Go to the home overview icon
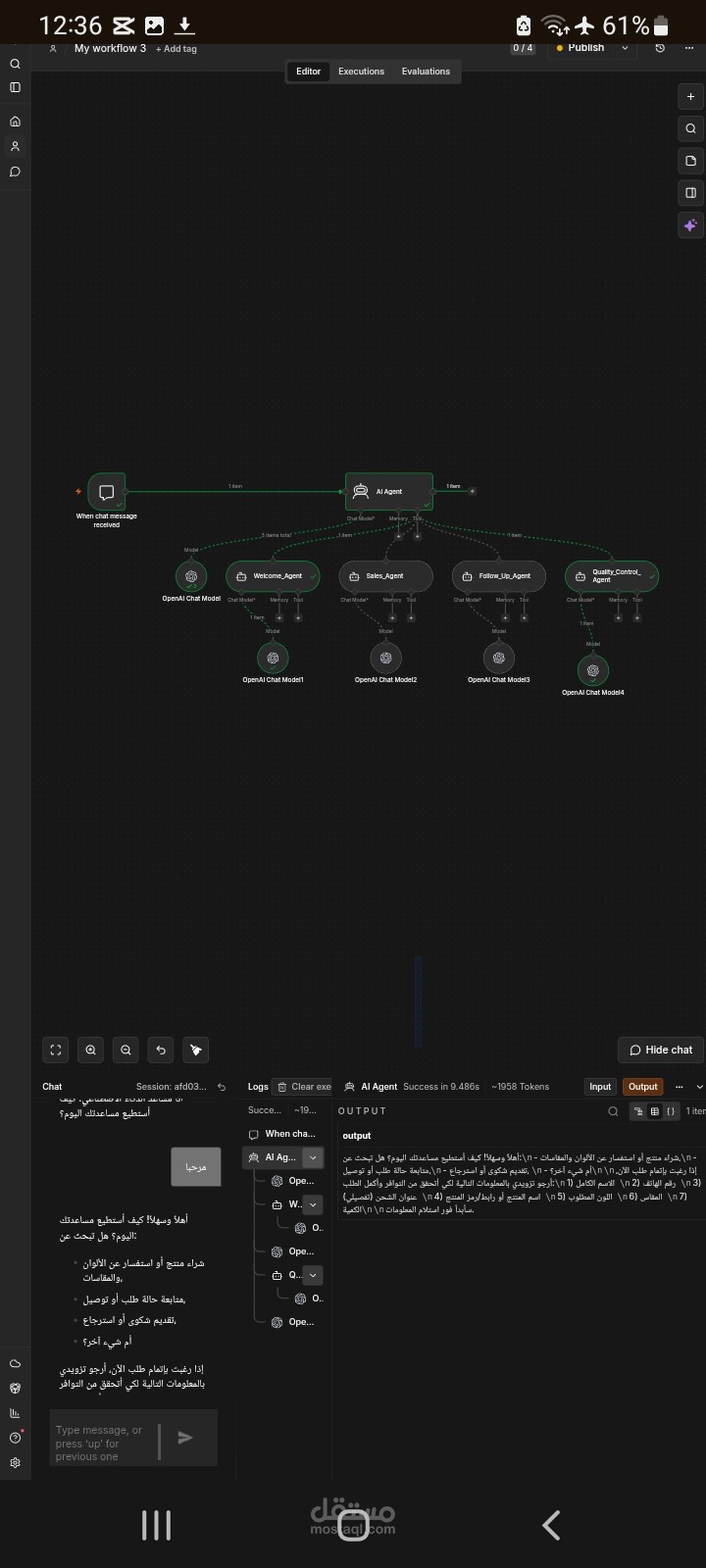This screenshot has height=1568, width=706. pos(15,122)
